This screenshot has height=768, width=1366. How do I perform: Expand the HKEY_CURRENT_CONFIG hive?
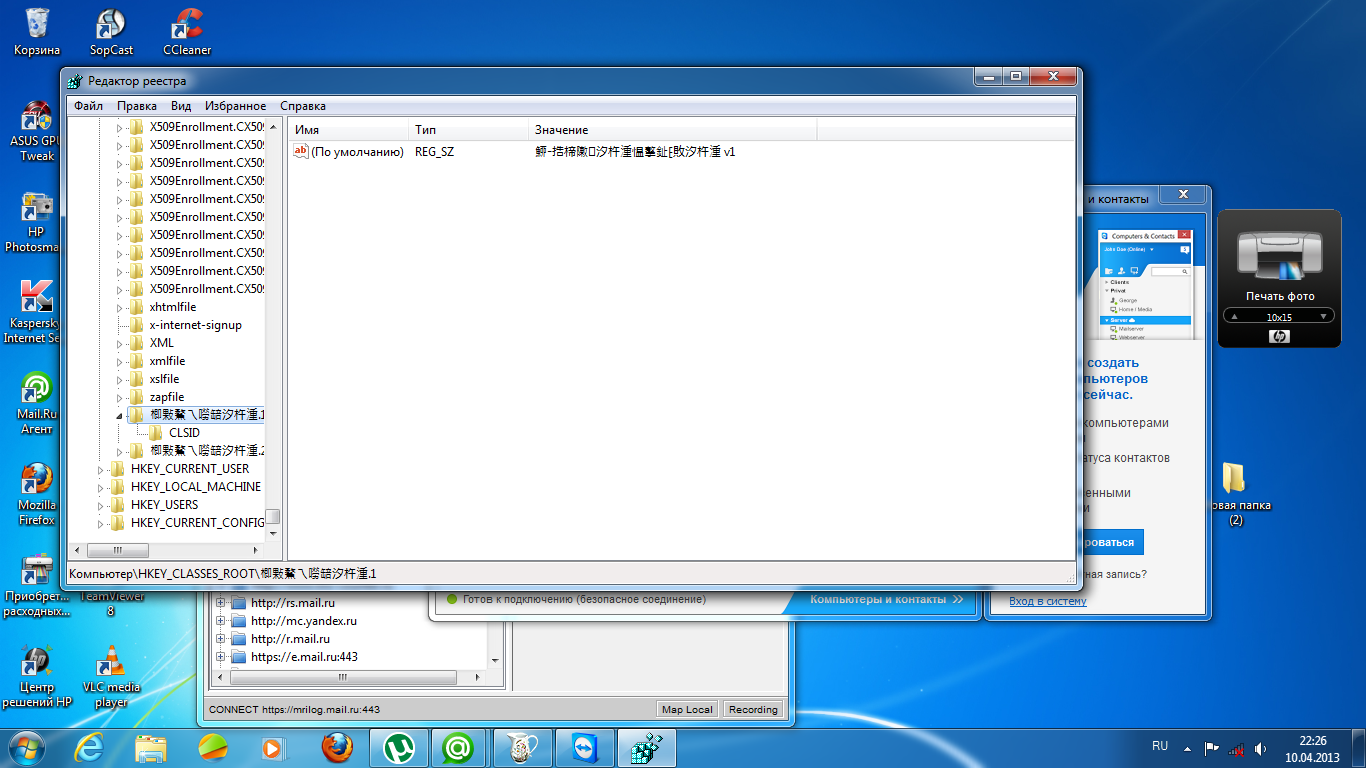(101, 523)
